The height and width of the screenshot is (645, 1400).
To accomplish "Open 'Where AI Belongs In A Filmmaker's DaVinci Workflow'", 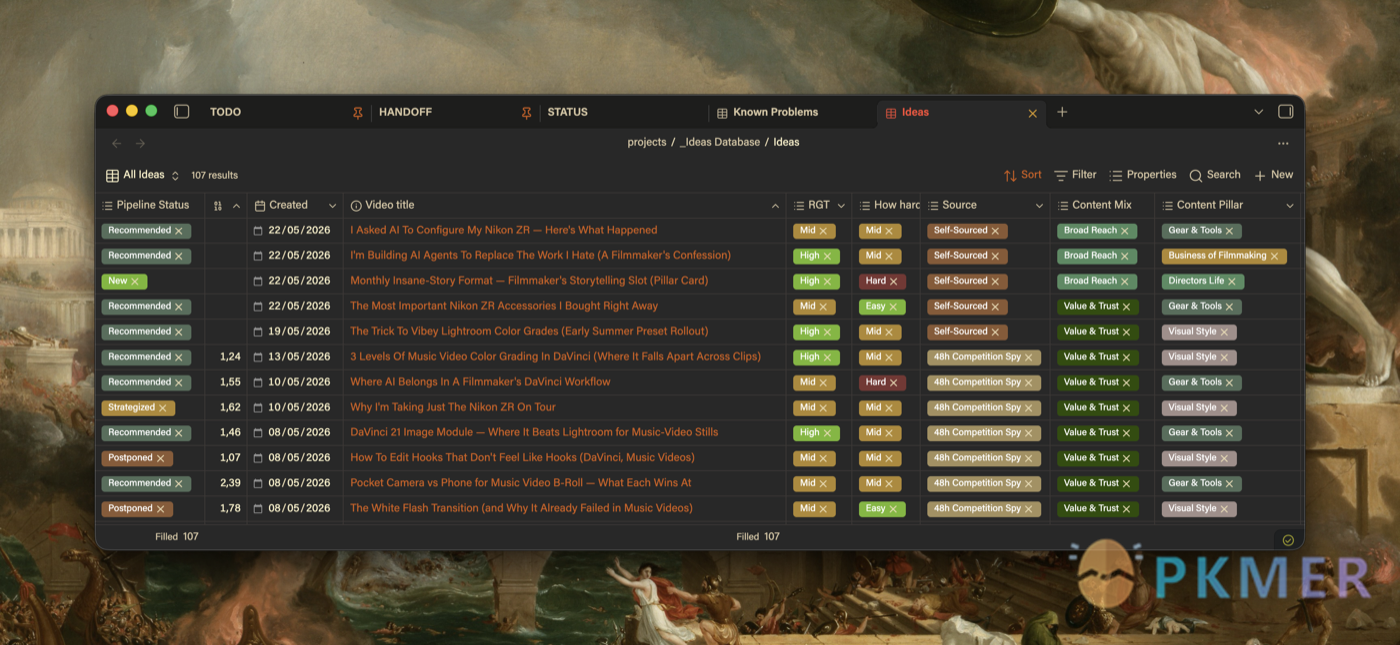I will (x=480, y=382).
